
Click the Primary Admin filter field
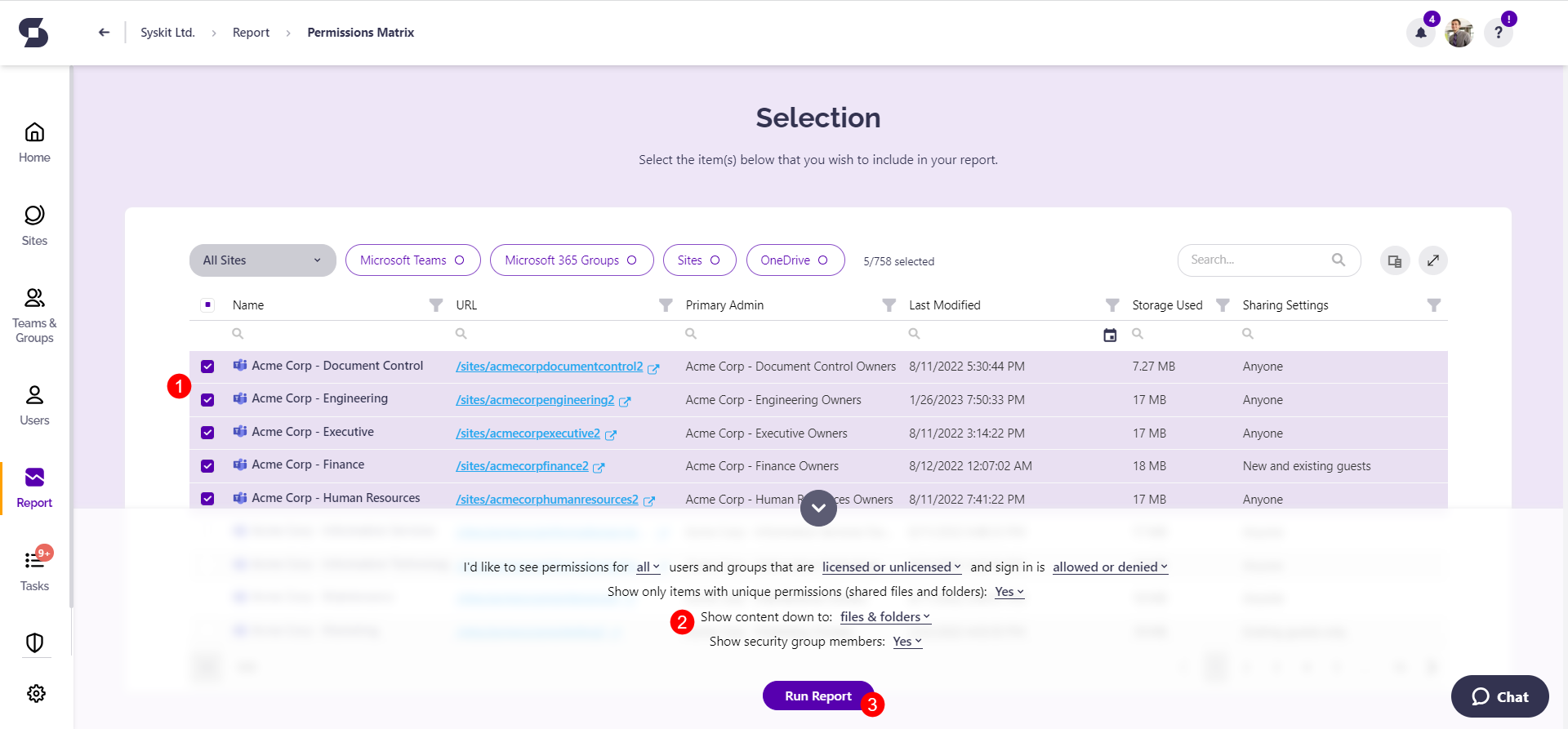[x=790, y=334]
